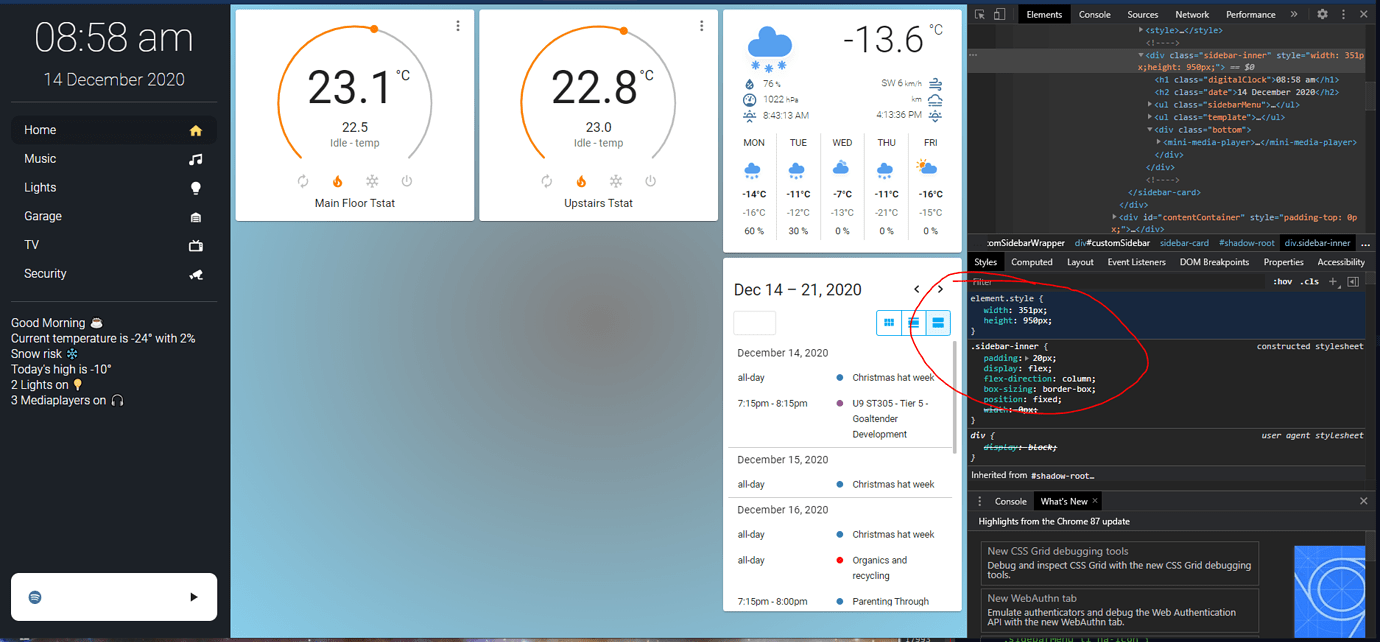This screenshot has height=642, width=1380.
Task: Open the Home sidebar item
Action: [113, 130]
